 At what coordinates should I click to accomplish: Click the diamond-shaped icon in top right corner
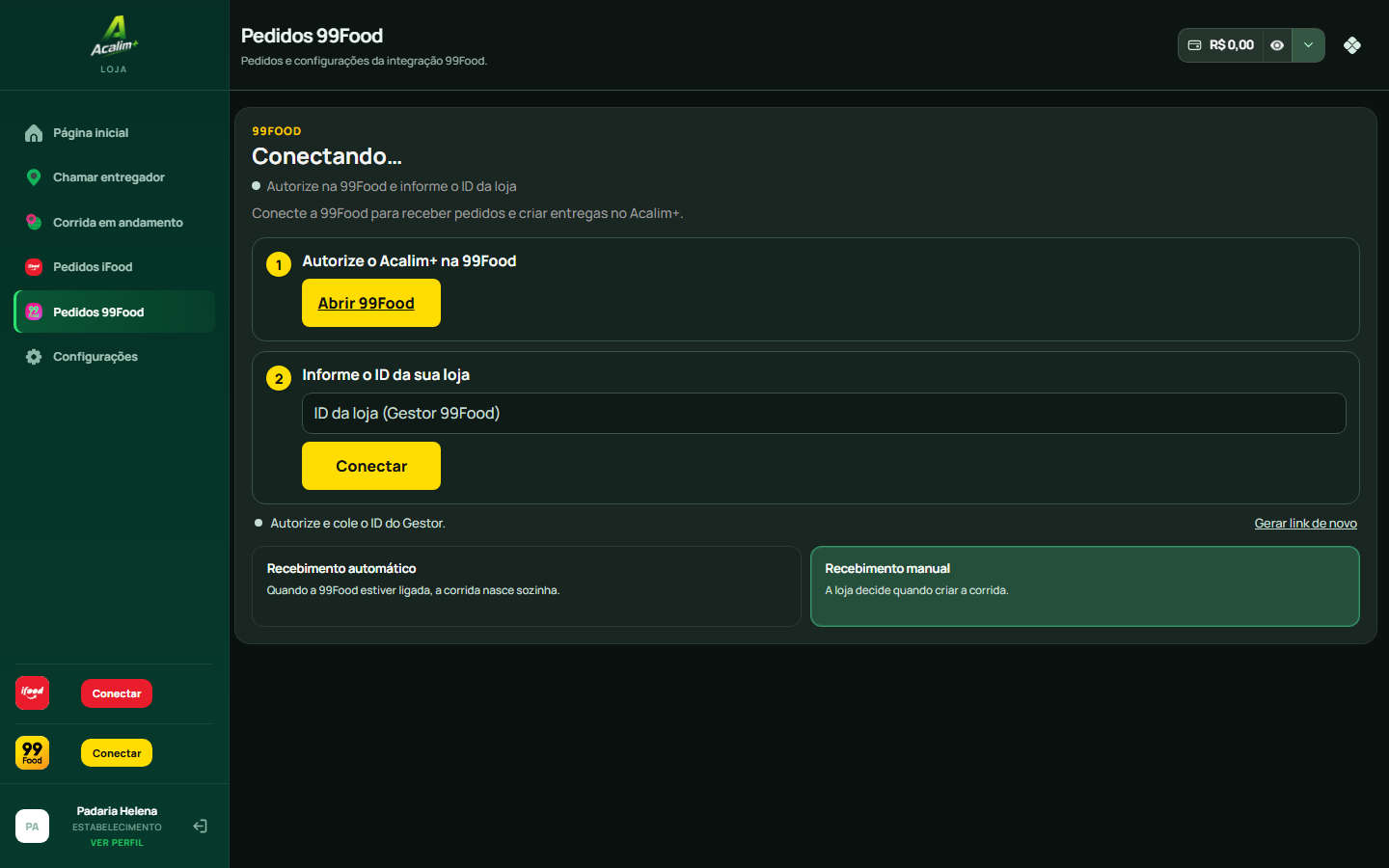point(1352,45)
